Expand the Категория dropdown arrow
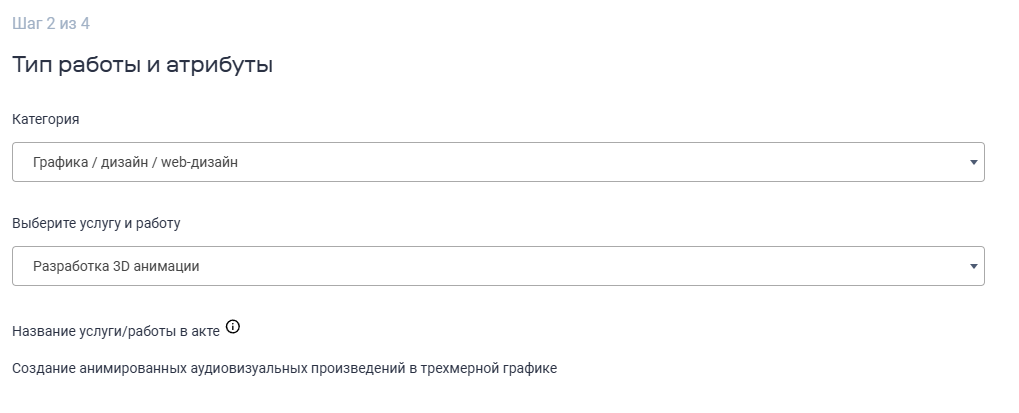 pyautogui.click(x=973, y=162)
